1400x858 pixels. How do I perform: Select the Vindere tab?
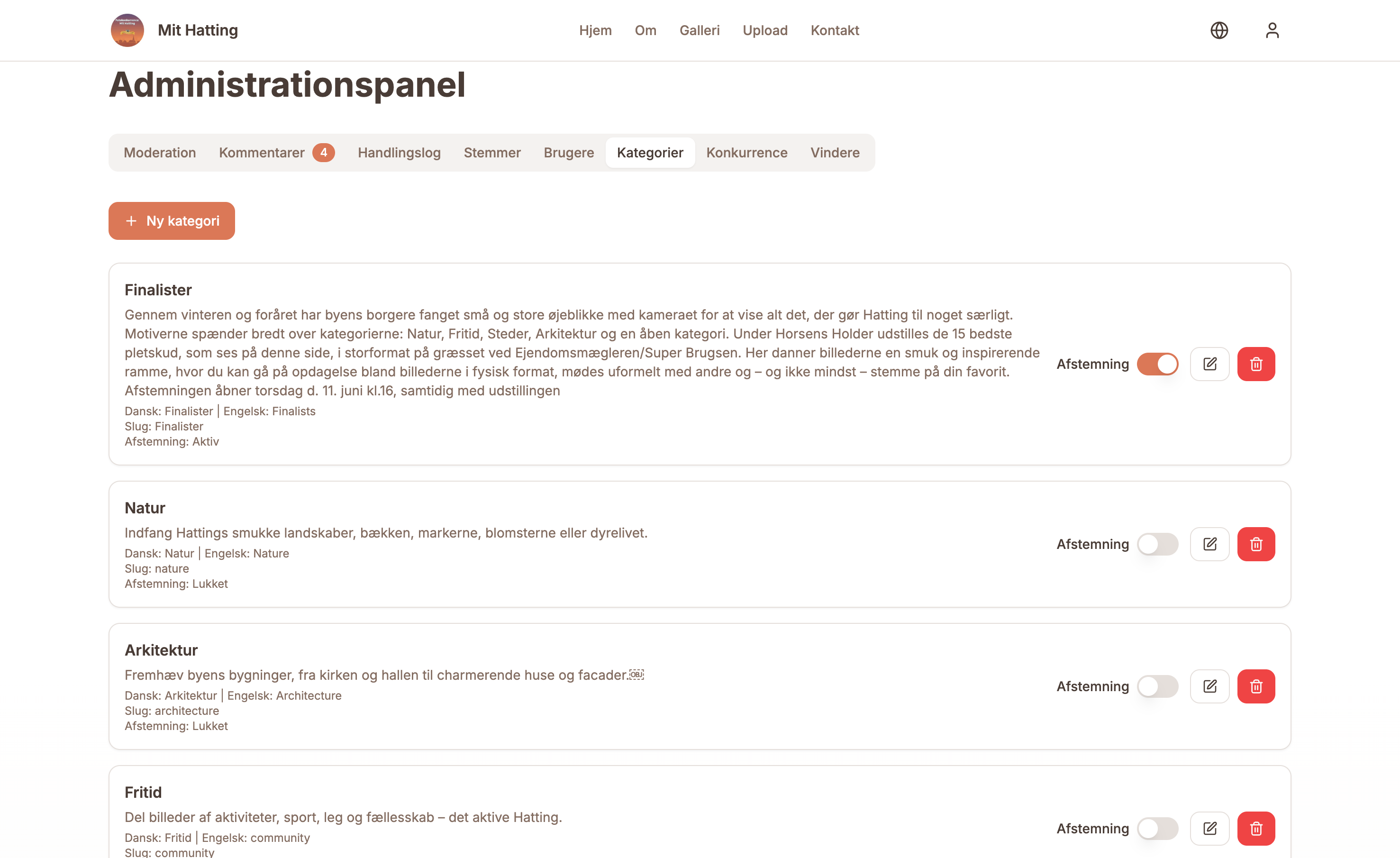point(835,153)
